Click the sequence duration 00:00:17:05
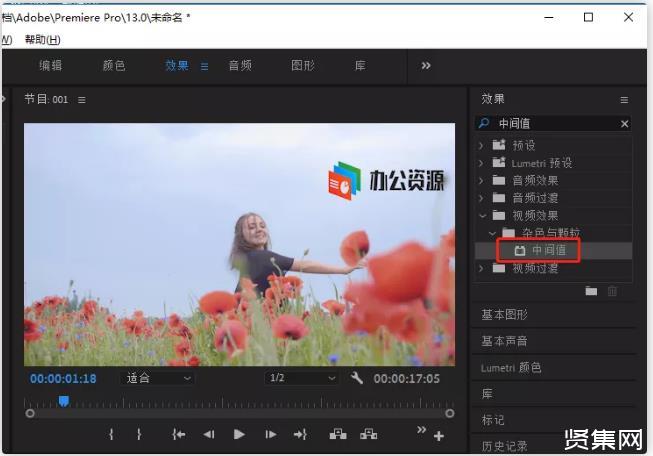 [406, 379]
